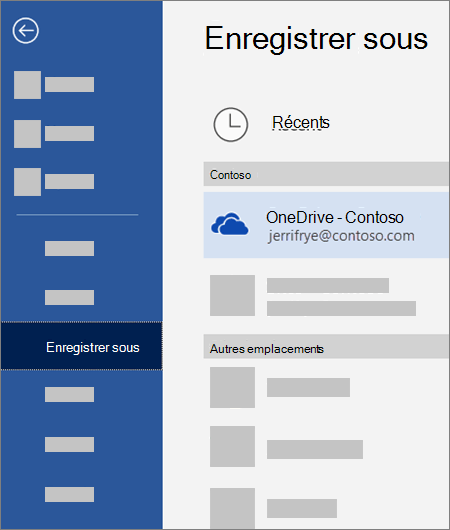Click the OneDrive cloud icon
Image resolution: width=450 pixels, height=530 pixels.
tap(230, 224)
